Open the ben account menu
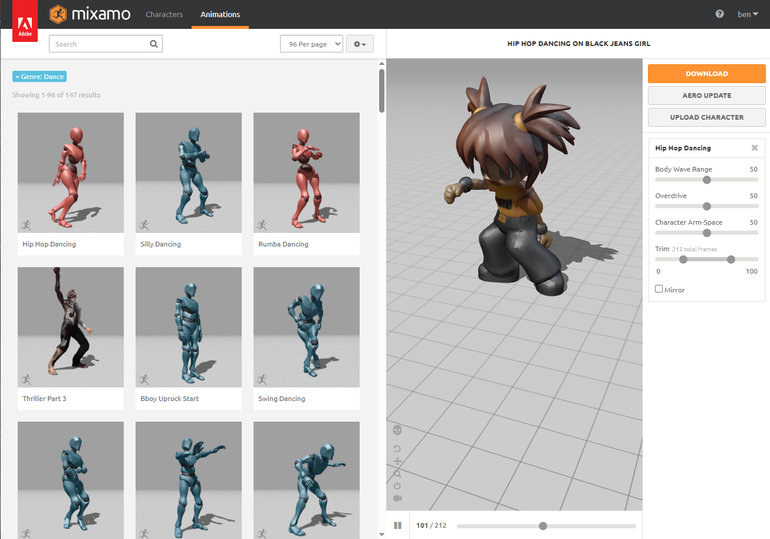 pyautogui.click(x=747, y=14)
